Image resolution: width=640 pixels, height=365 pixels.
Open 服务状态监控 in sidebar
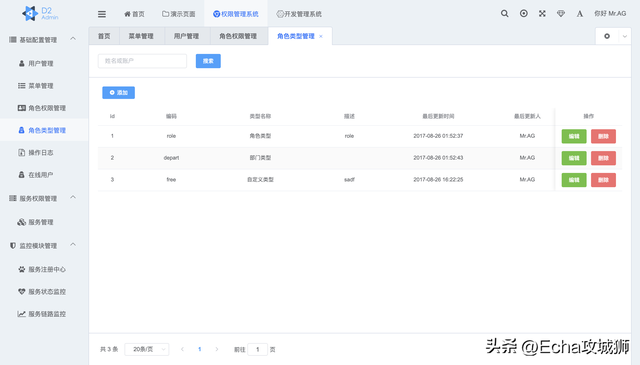click(x=44, y=292)
